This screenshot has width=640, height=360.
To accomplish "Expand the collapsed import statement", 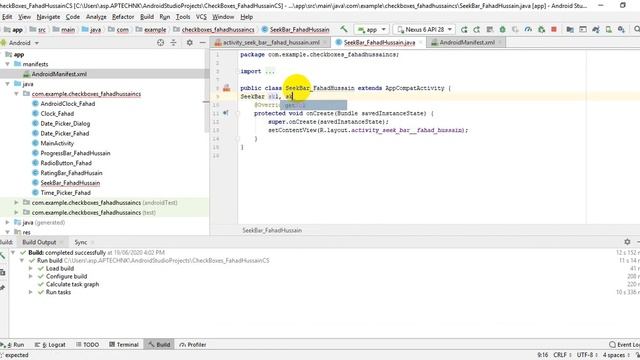I will (270, 71).
